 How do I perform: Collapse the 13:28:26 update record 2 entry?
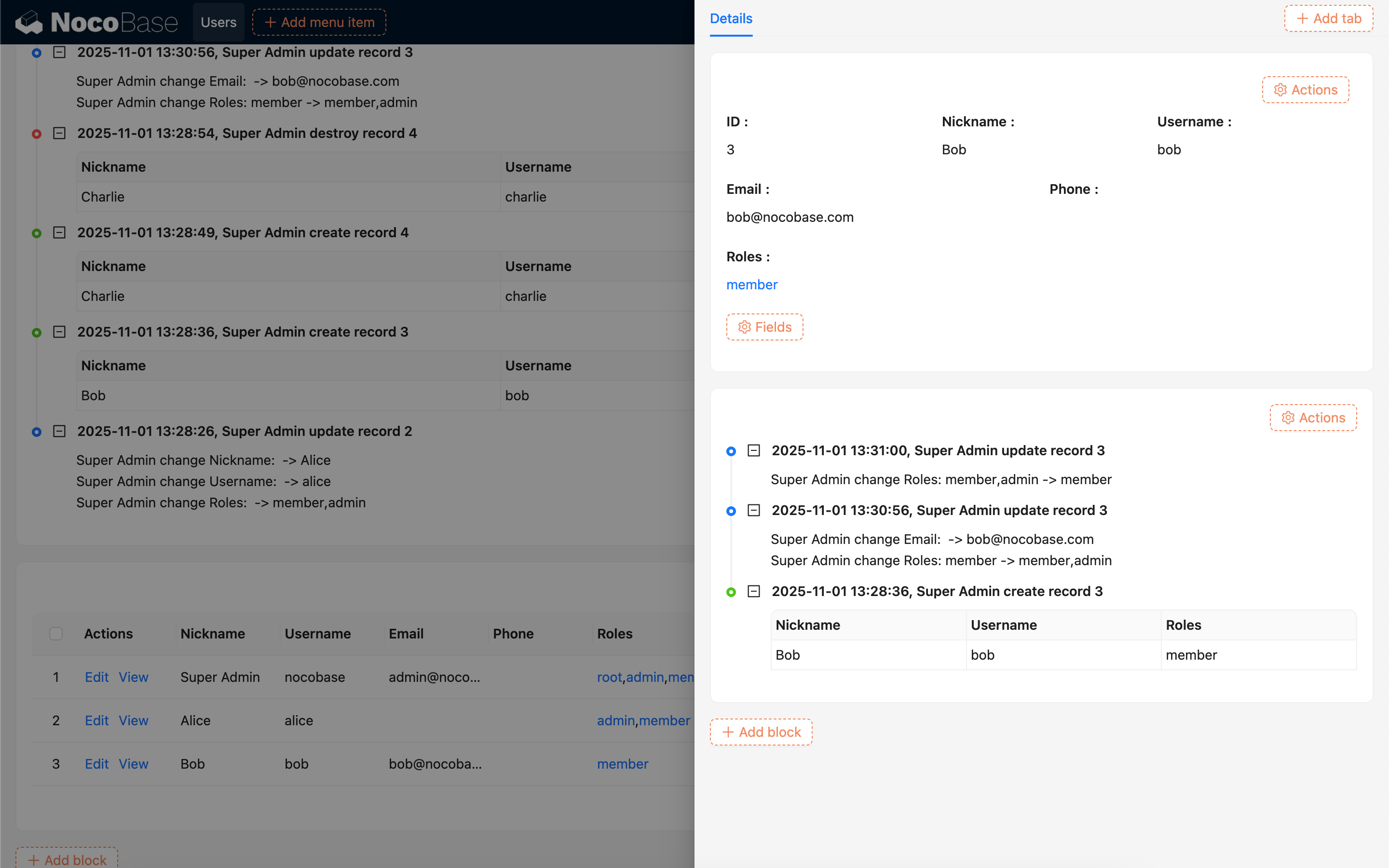(x=59, y=431)
